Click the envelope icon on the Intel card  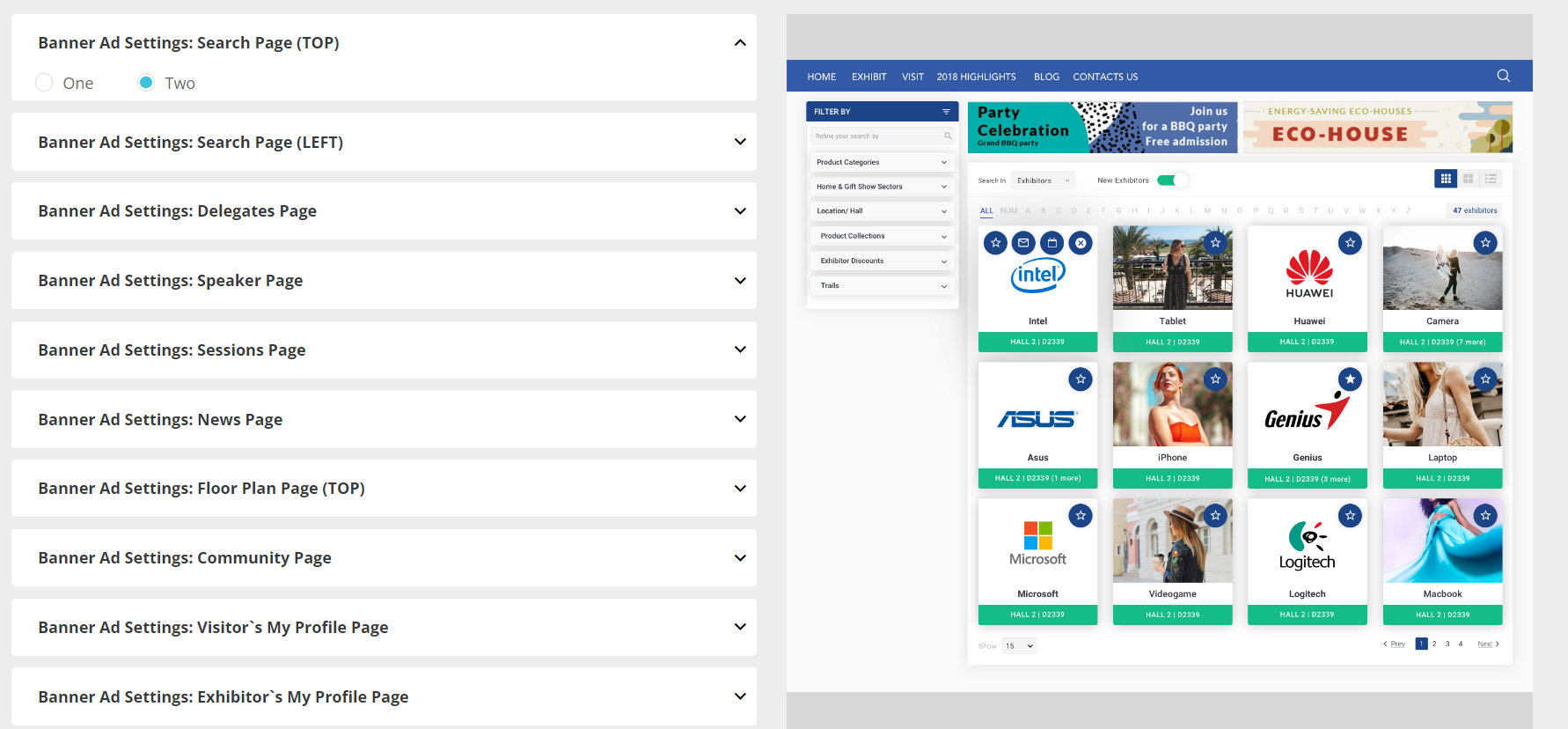click(x=1023, y=243)
